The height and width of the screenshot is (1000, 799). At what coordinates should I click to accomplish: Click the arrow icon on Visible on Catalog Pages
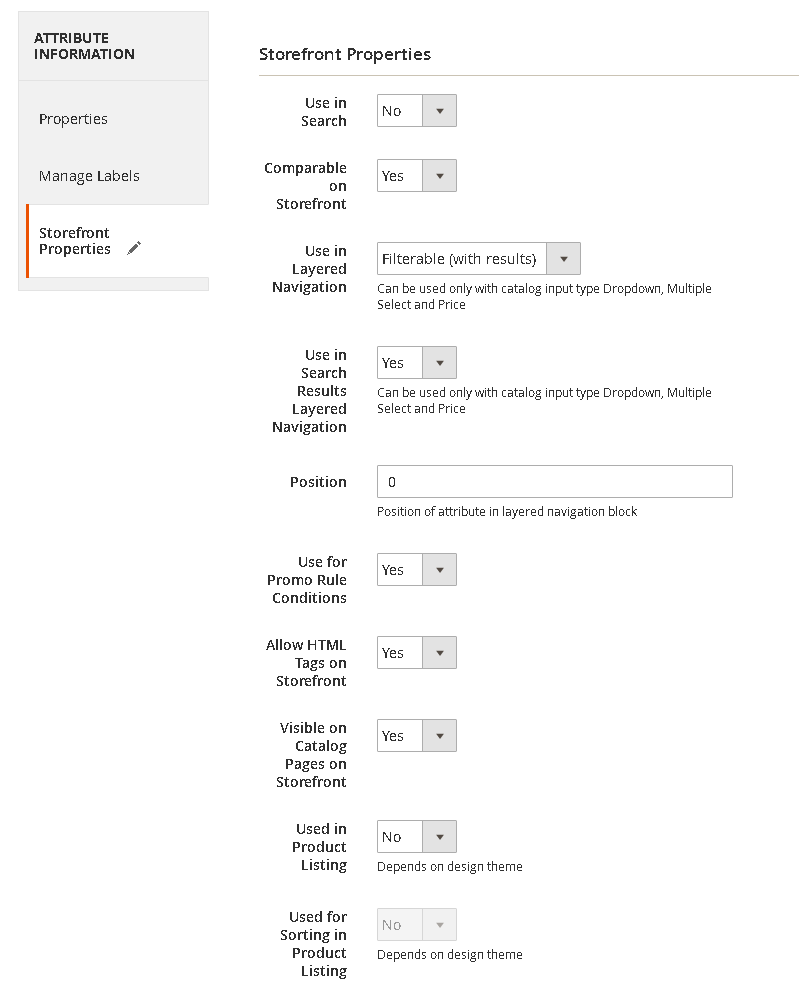442,735
